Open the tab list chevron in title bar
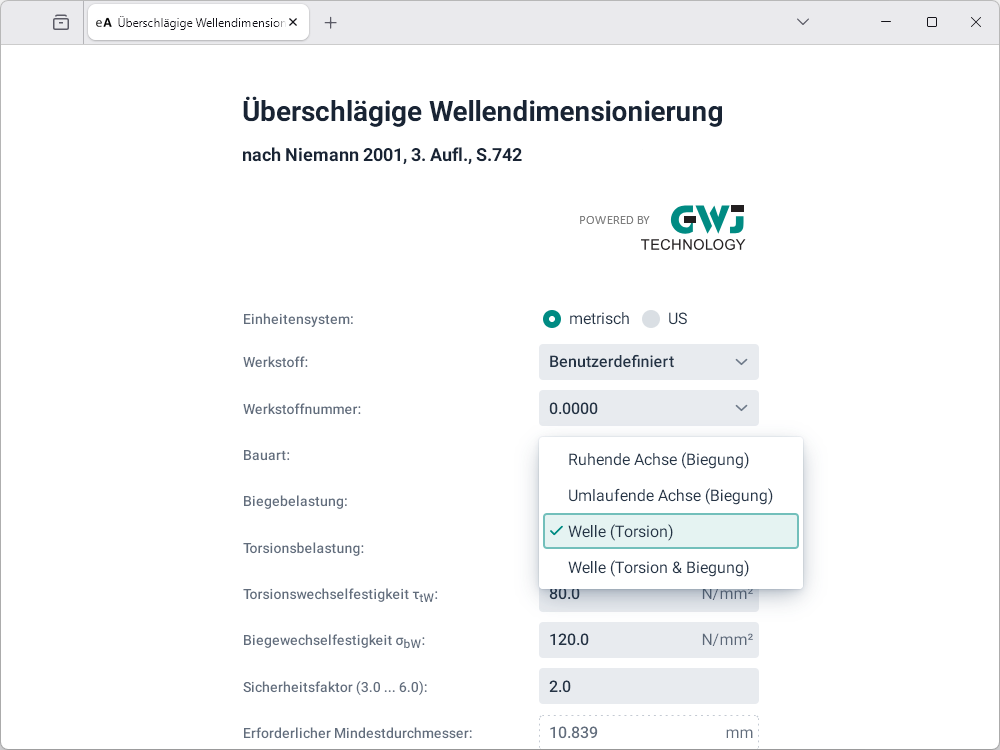This screenshot has width=1000, height=750. point(803,22)
